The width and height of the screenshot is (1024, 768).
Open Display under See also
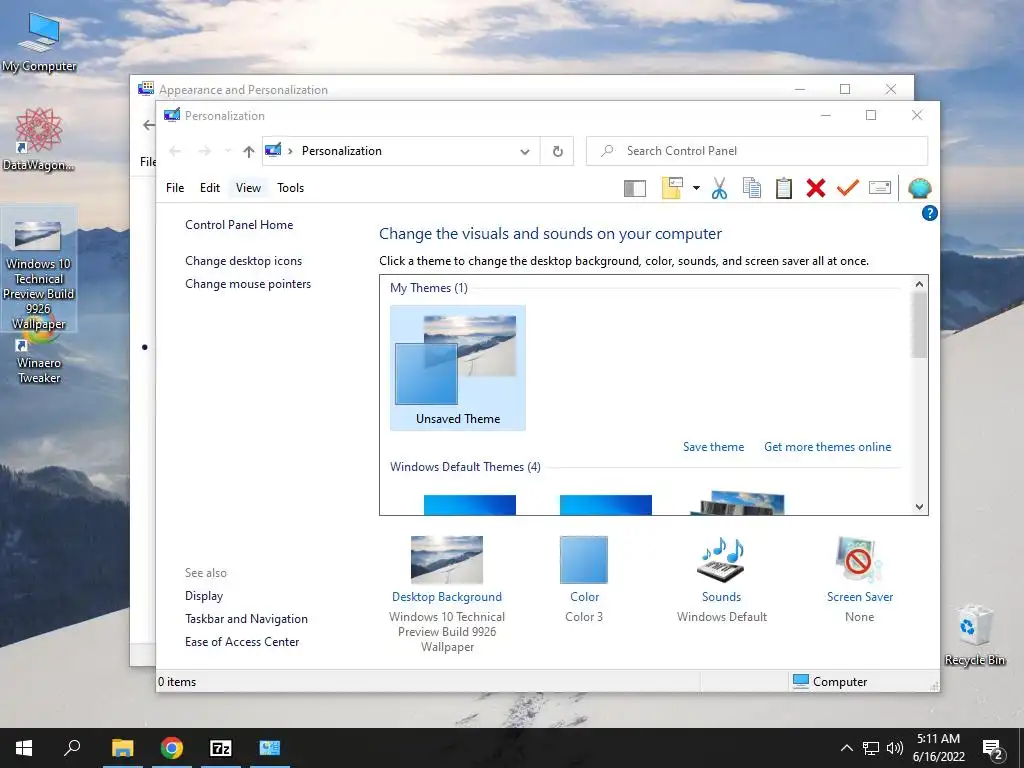click(204, 596)
